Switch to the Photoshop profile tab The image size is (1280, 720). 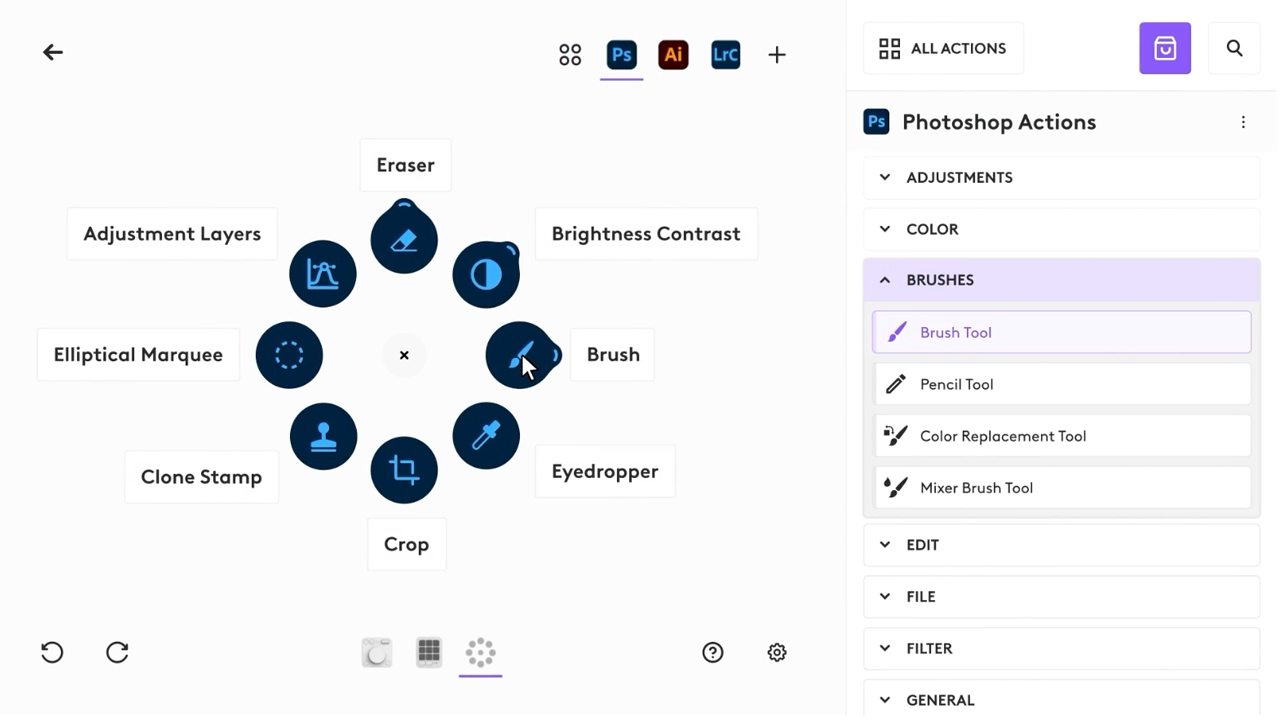621,54
